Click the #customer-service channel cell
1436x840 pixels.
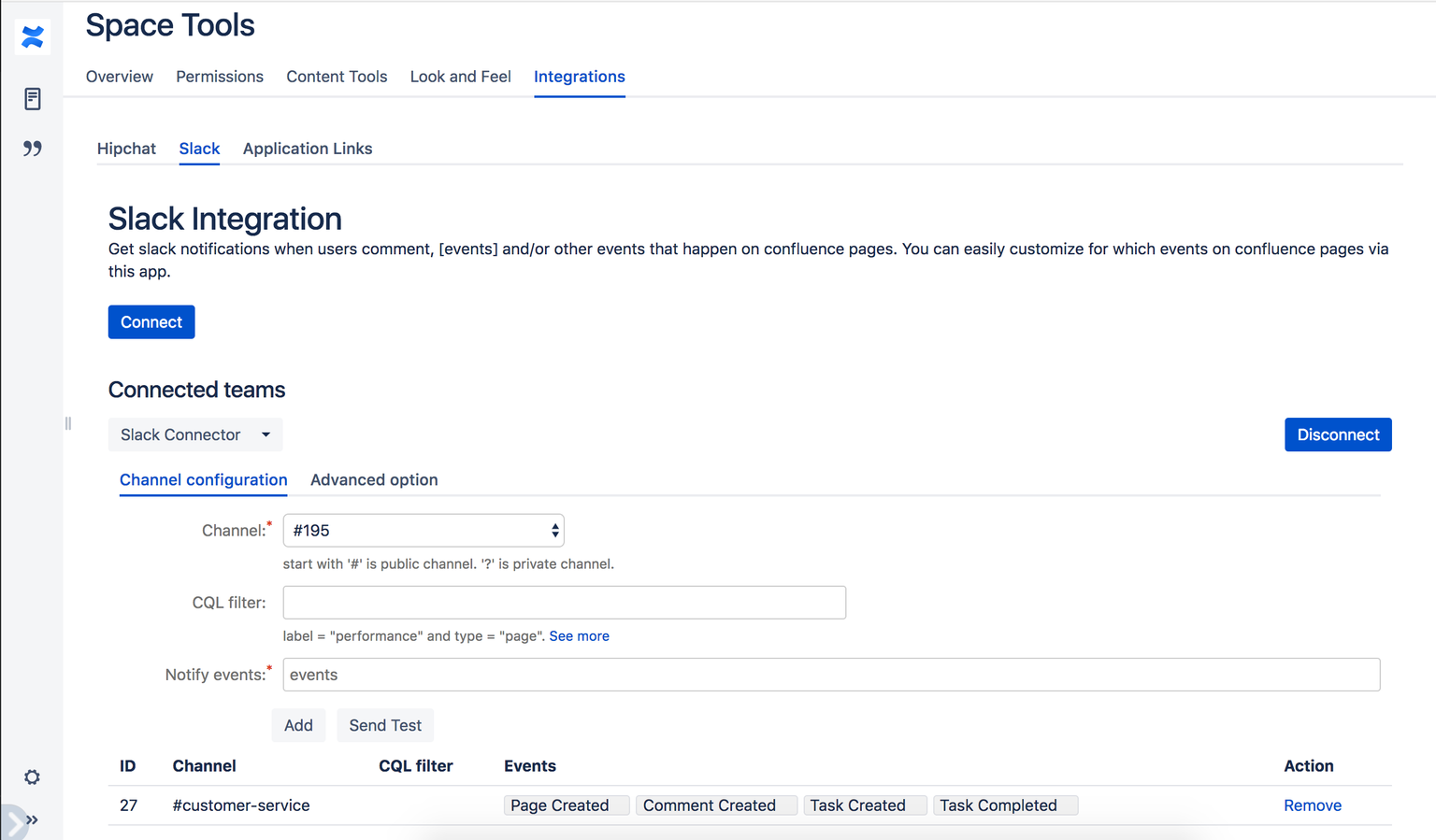241,805
